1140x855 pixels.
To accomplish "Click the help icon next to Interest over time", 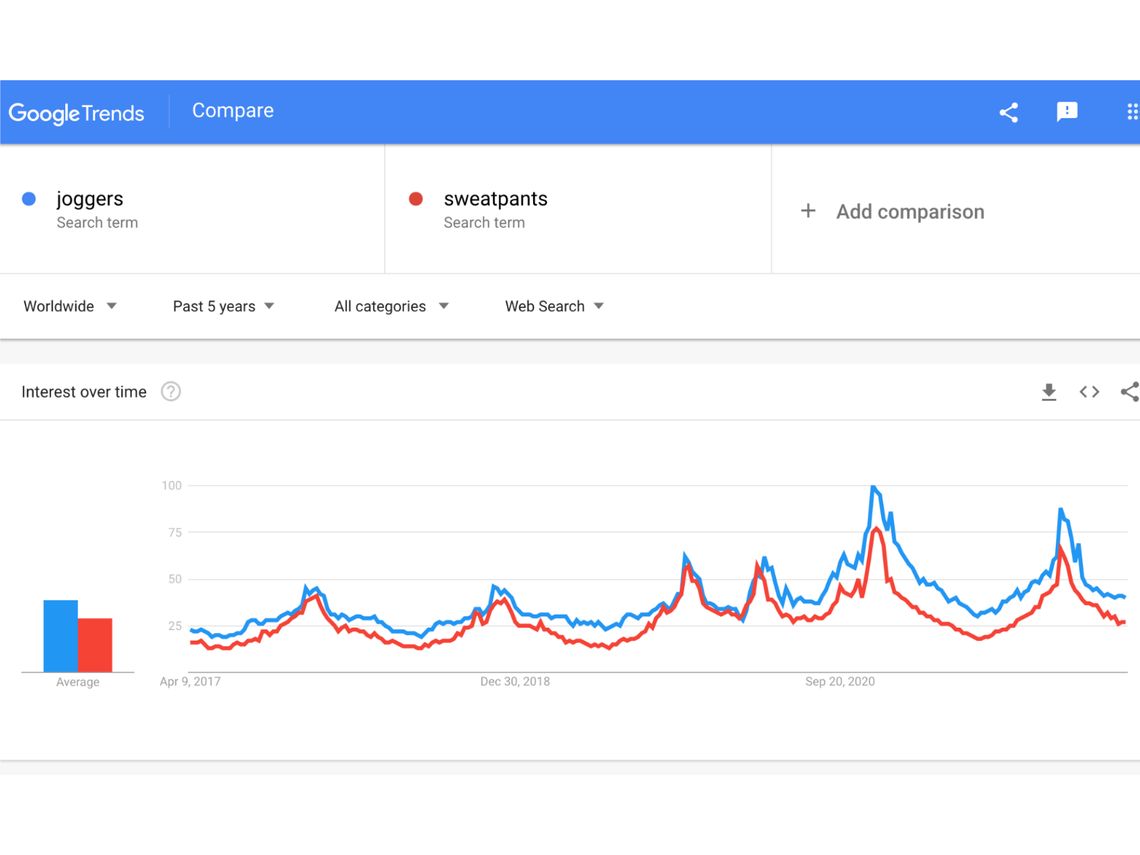I will (171, 392).
